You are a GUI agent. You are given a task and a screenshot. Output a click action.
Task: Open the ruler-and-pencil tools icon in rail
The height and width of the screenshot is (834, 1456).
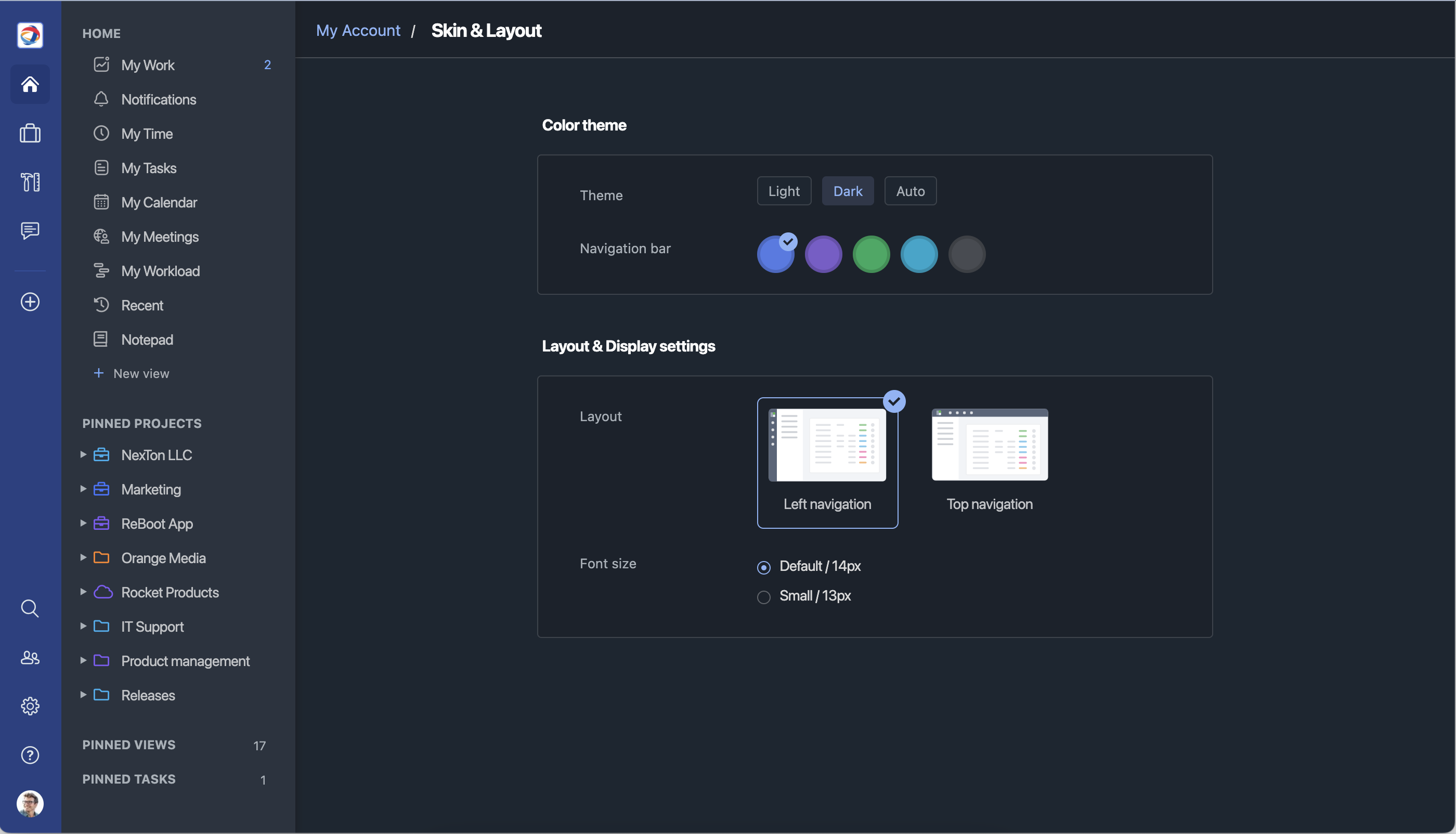(30, 182)
